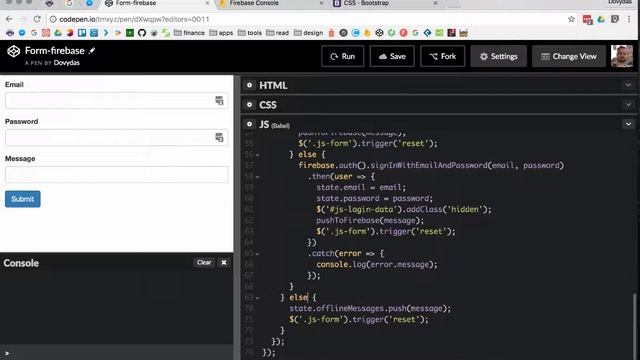Focus the Password input field
The height and width of the screenshot is (360, 640).
116,137
